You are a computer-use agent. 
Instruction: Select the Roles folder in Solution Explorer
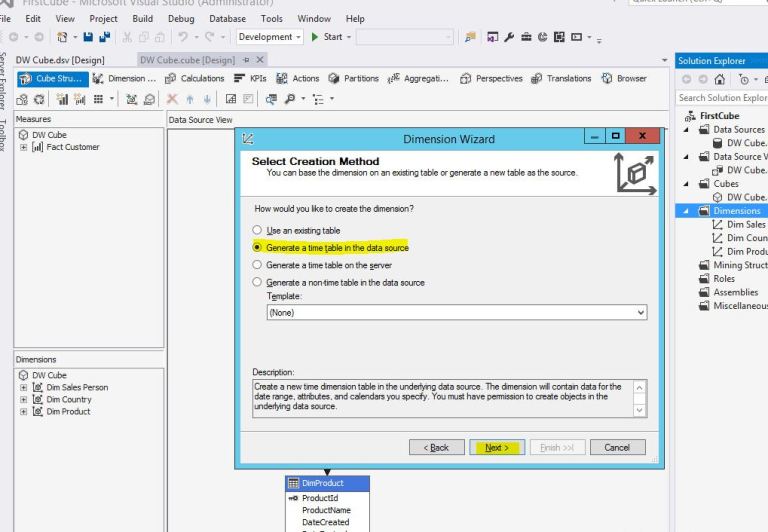pyautogui.click(x=723, y=279)
